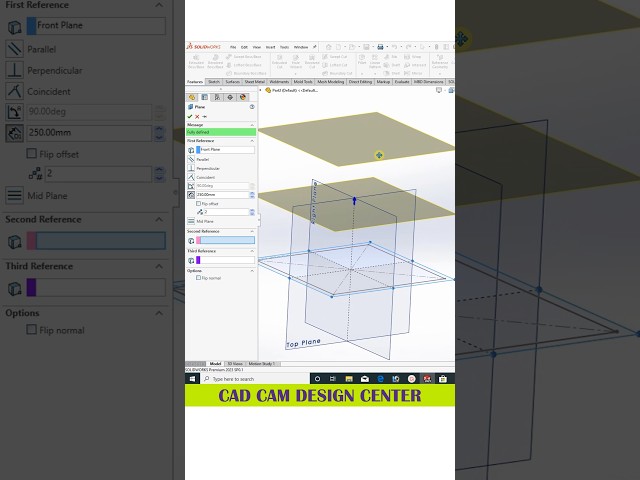Confirm the plane with the green checkmark

[x=190, y=117]
